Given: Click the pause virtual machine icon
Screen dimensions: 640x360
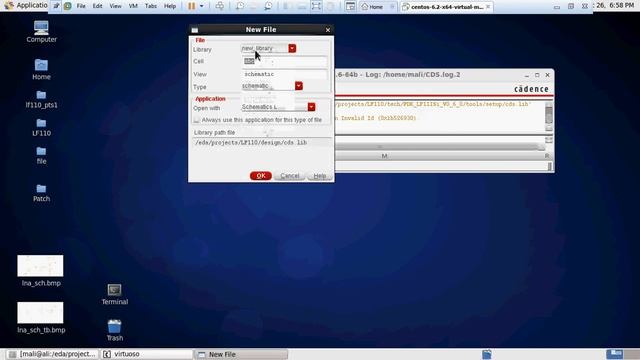Looking at the screenshot, I should pos(191,6).
